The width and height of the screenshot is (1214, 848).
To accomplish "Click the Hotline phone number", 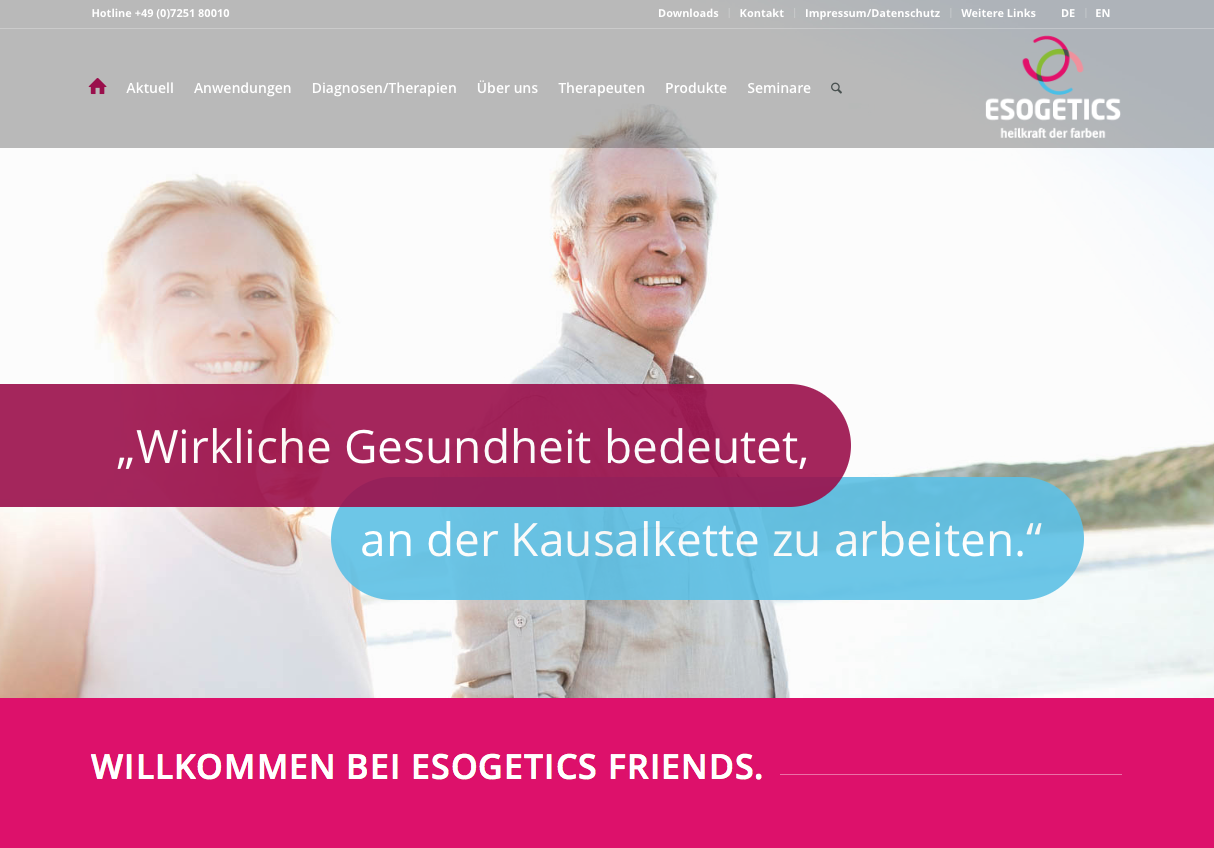I will click(160, 13).
